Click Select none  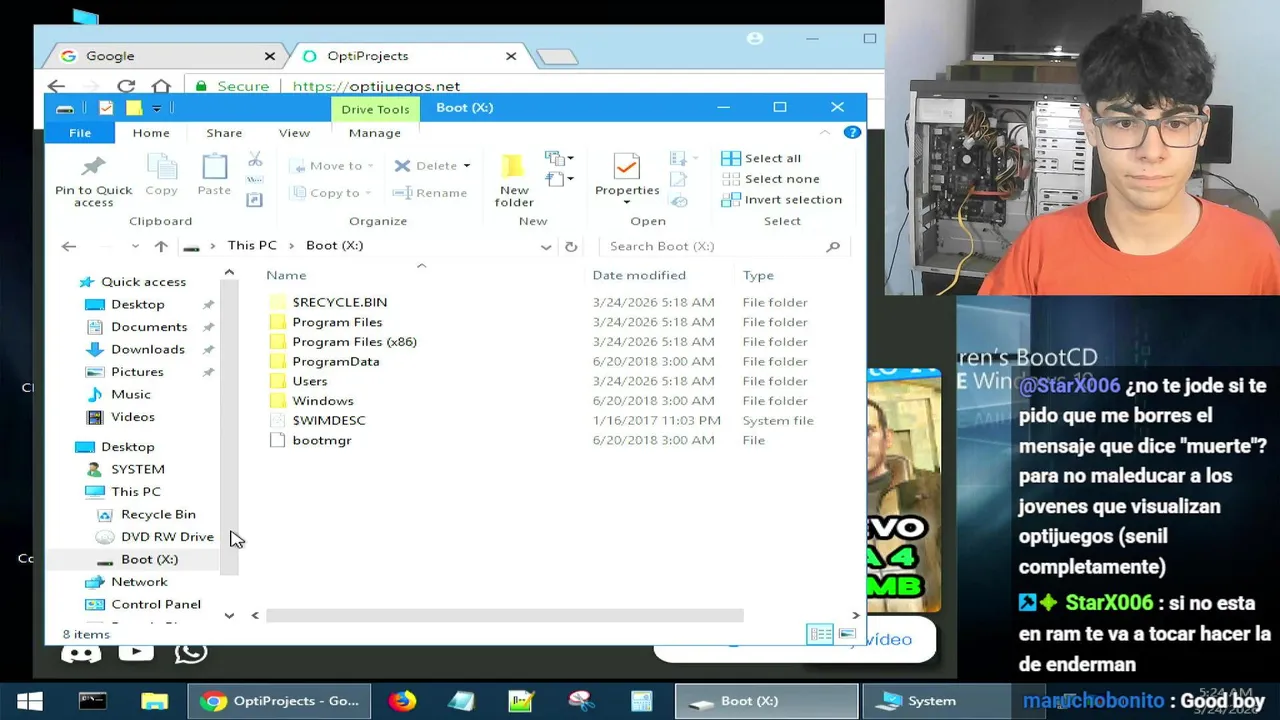[x=771, y=179]
